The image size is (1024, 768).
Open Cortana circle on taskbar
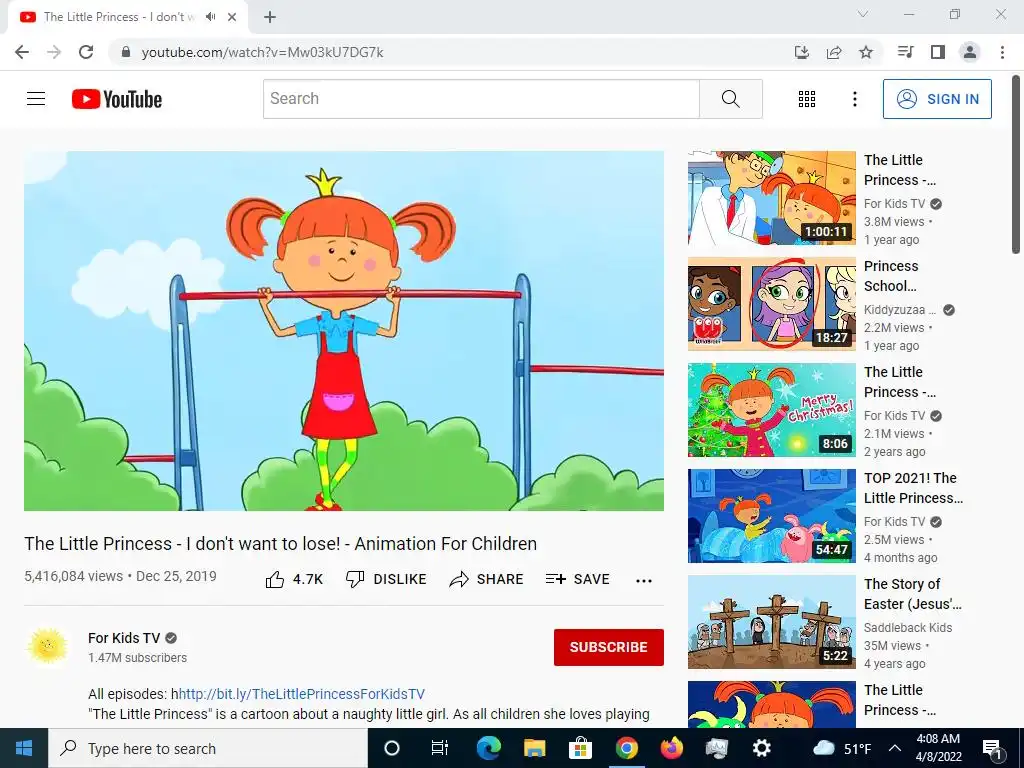[x=392, y=748]
